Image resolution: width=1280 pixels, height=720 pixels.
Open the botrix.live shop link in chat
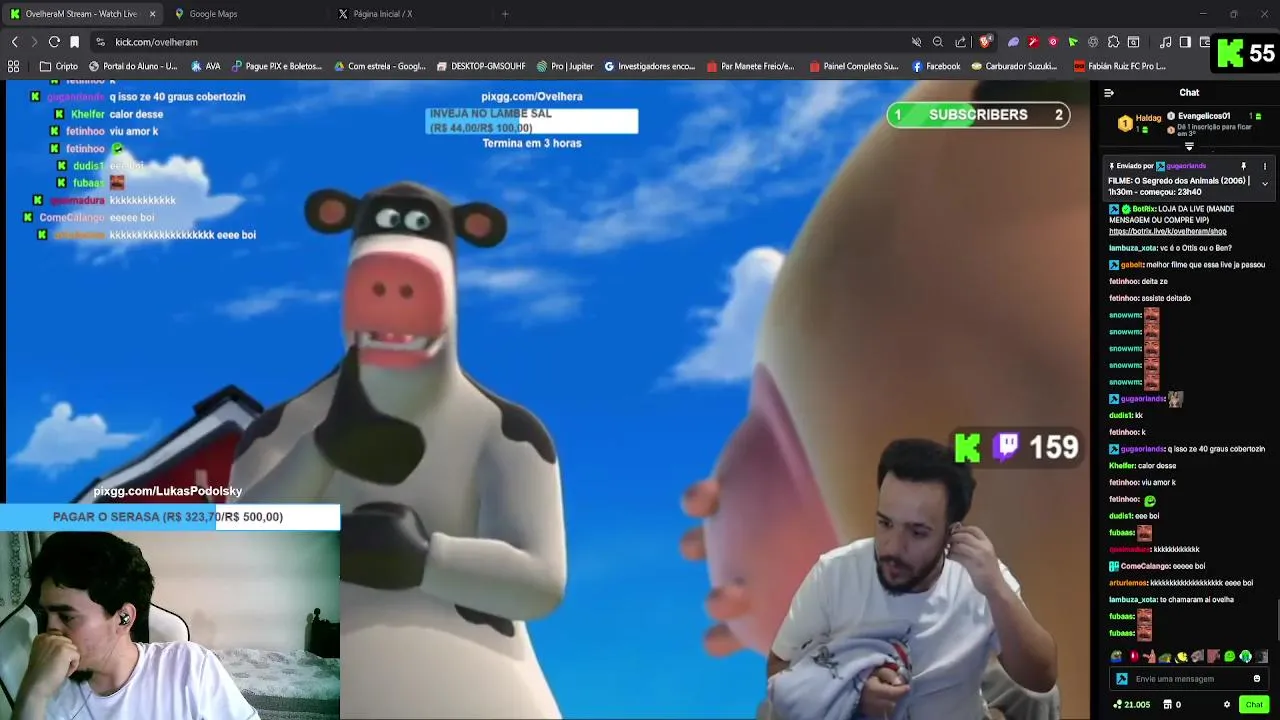coord(1167,231)
